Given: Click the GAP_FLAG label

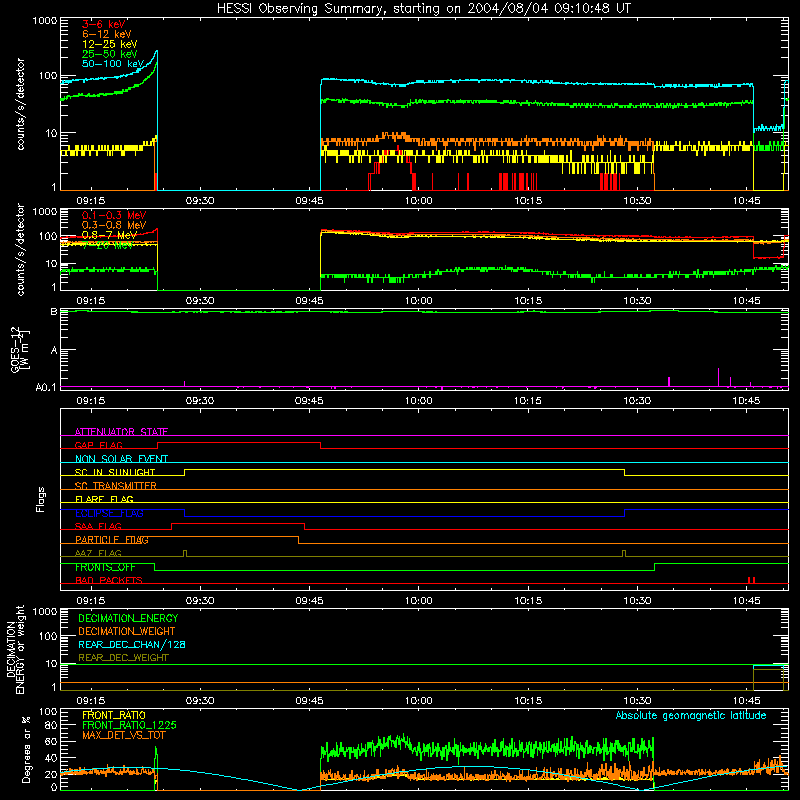Looking at the screenshot, I should pos(98,445).
